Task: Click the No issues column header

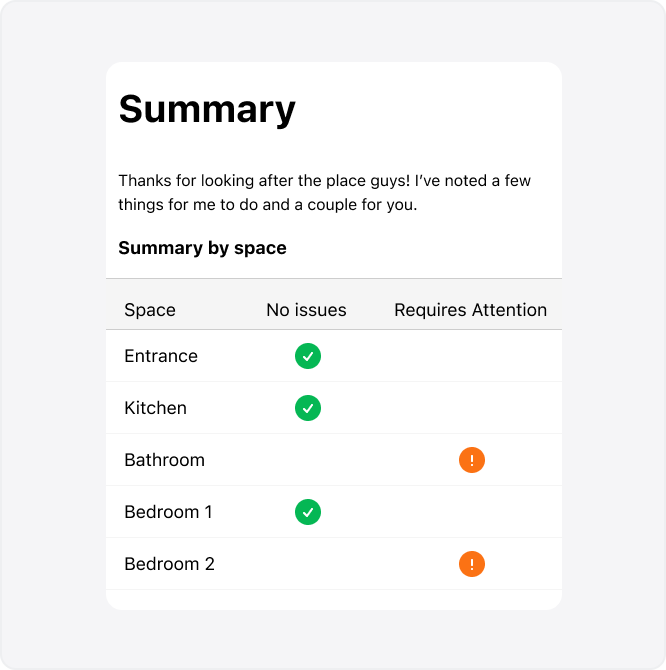Action: click(x=306, y=310)
